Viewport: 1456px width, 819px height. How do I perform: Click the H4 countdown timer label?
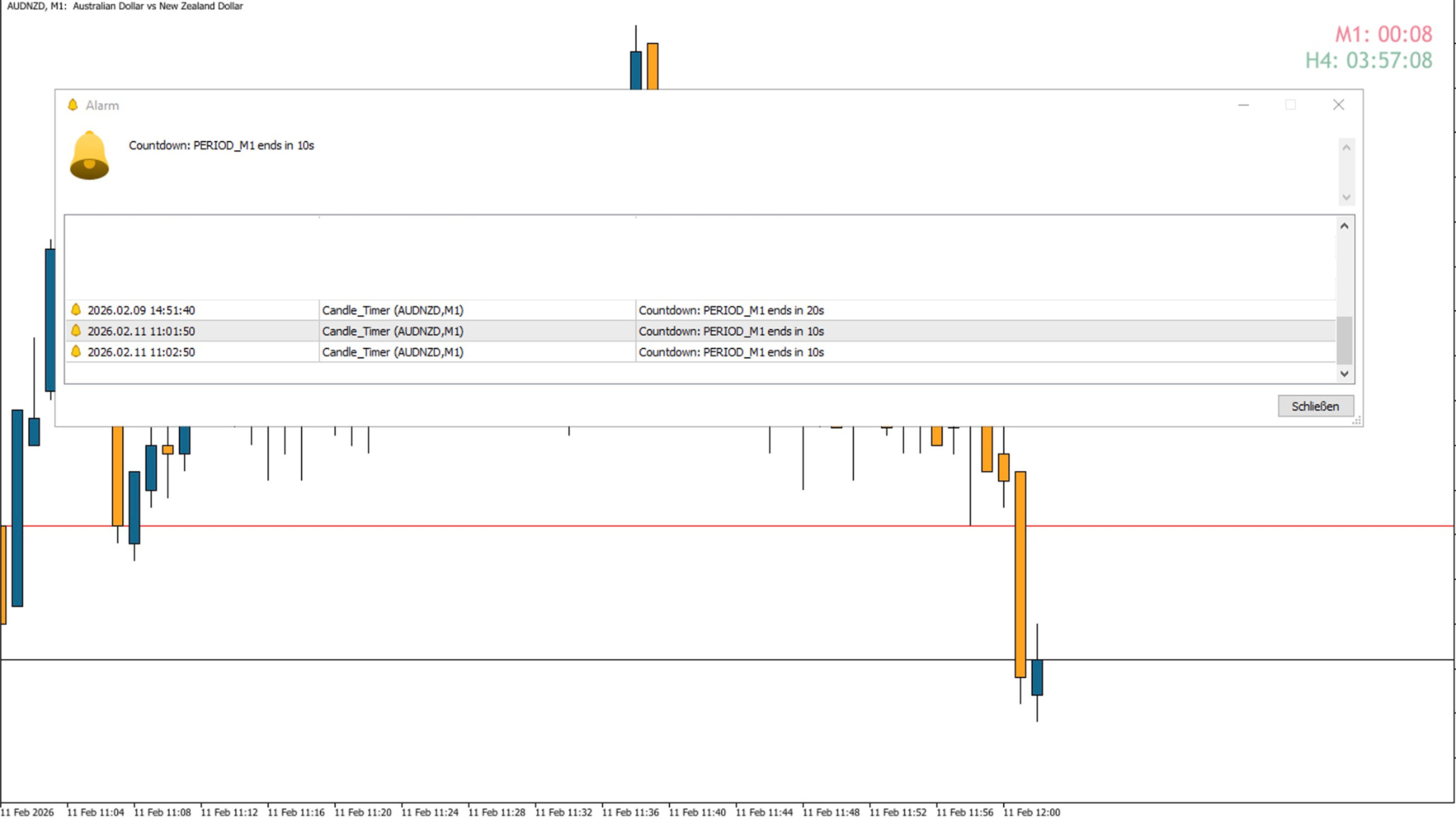click(x=1368, y=61)
